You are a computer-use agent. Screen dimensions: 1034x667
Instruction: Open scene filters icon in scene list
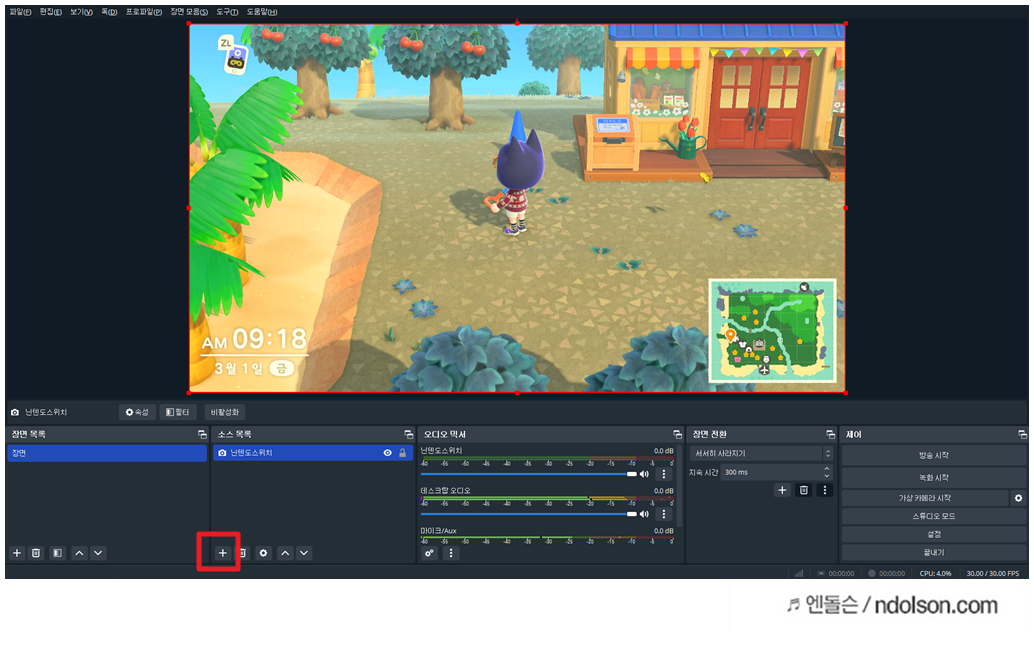[x=57, y=553]
